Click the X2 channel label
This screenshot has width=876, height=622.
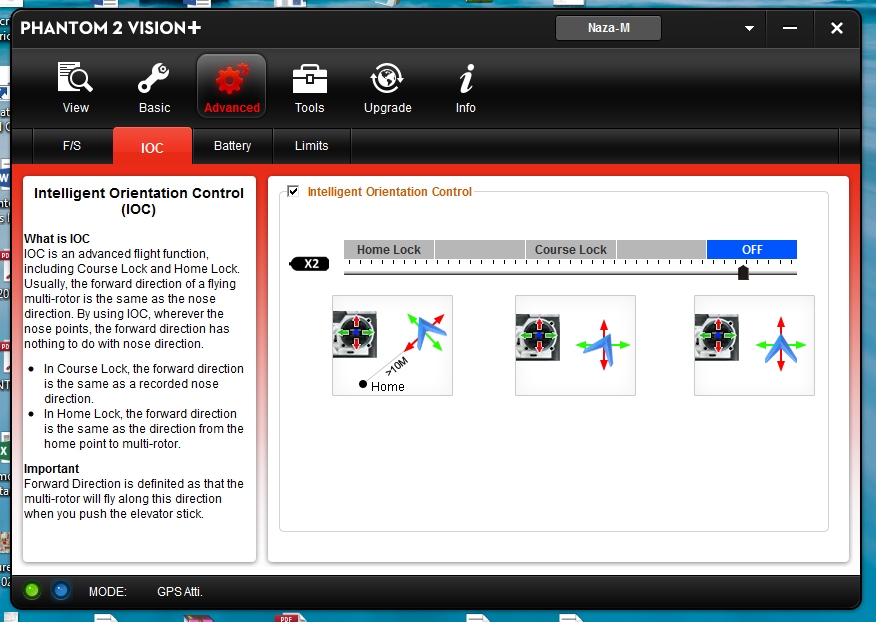(x=310, y=264)
